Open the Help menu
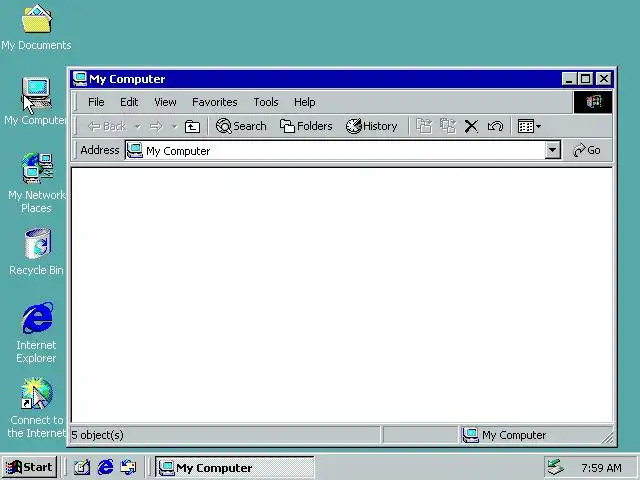 pyautogui.click(x=304, y=102)
